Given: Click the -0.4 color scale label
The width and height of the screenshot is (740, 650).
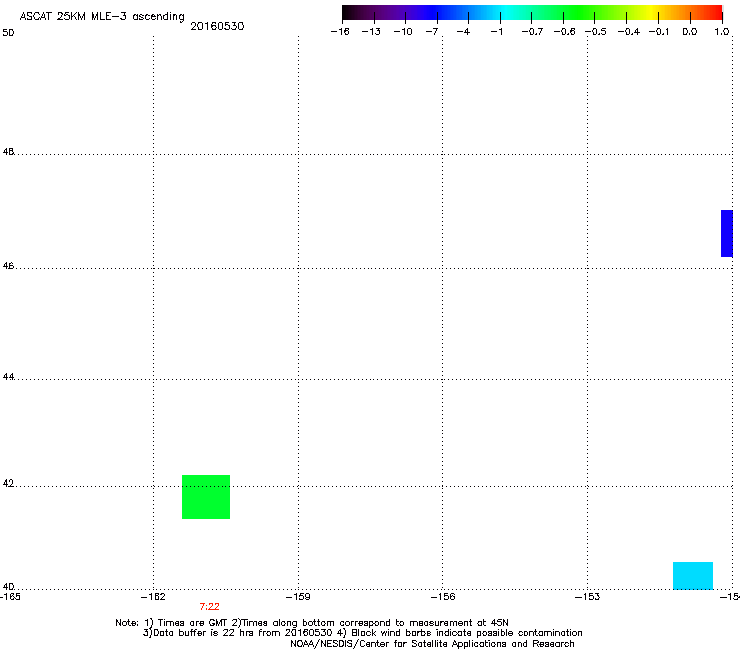Looking at the screenshot, I should (629, 32).
